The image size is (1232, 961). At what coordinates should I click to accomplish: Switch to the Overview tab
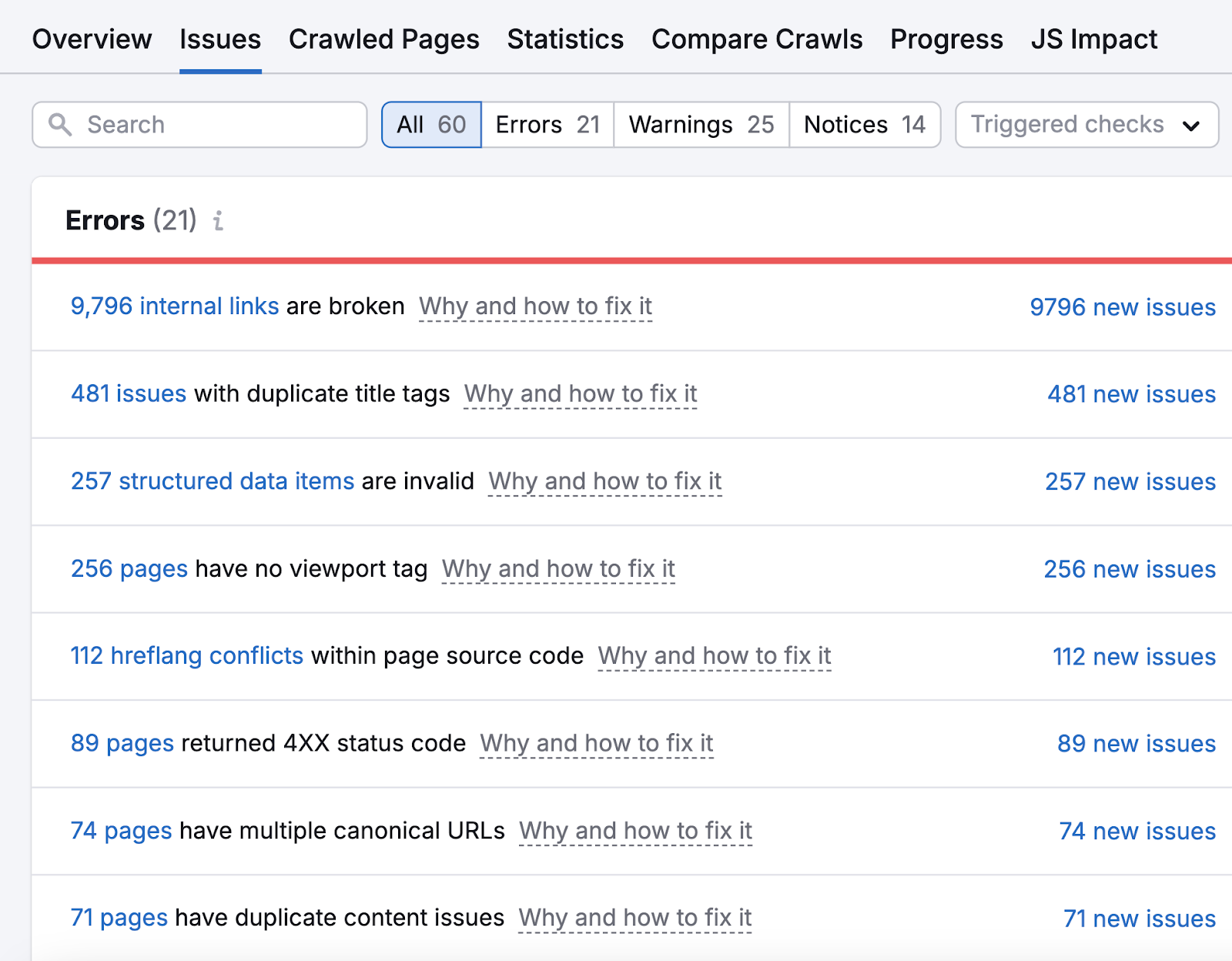pos(92,39)
